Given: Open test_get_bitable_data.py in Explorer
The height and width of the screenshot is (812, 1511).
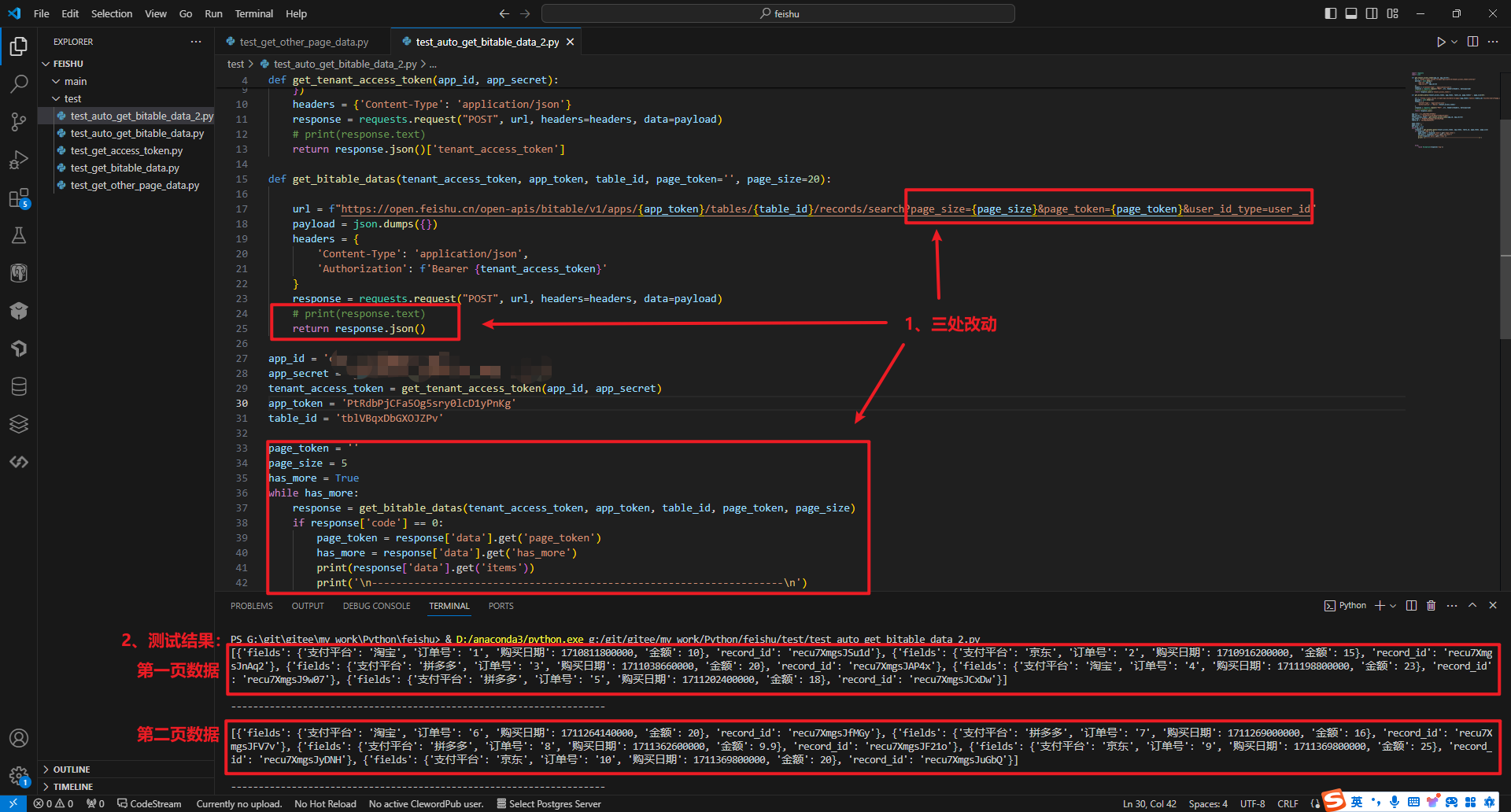Looking at the screenshot, I should click(x=124, y=168).
